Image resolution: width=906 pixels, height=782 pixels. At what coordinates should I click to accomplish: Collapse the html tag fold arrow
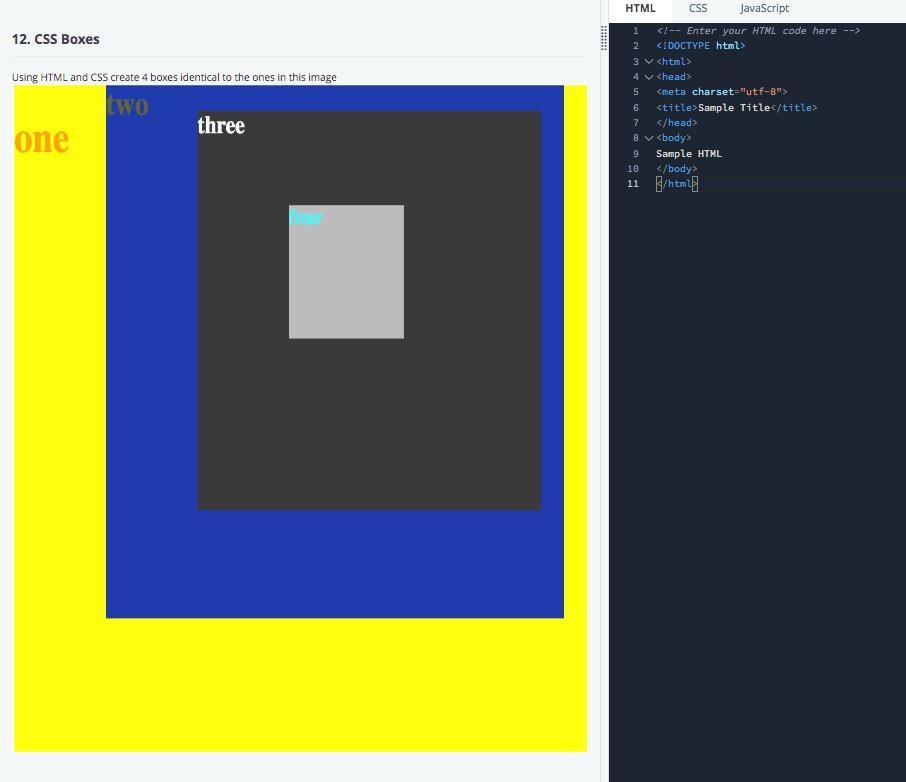(x=649, y=61)
